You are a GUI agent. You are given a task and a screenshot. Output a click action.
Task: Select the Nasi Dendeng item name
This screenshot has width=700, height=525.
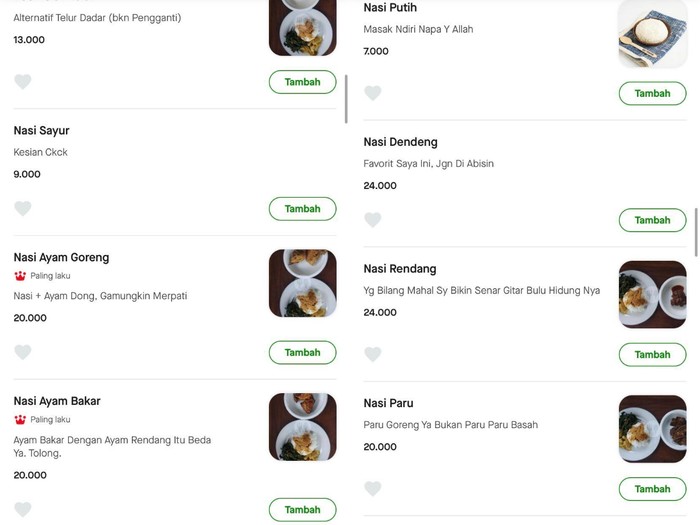400,142
